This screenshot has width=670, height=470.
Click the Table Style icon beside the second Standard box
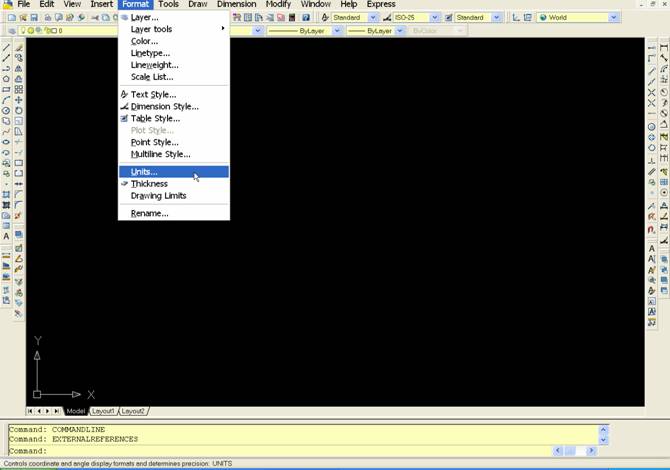click(449, 18)
